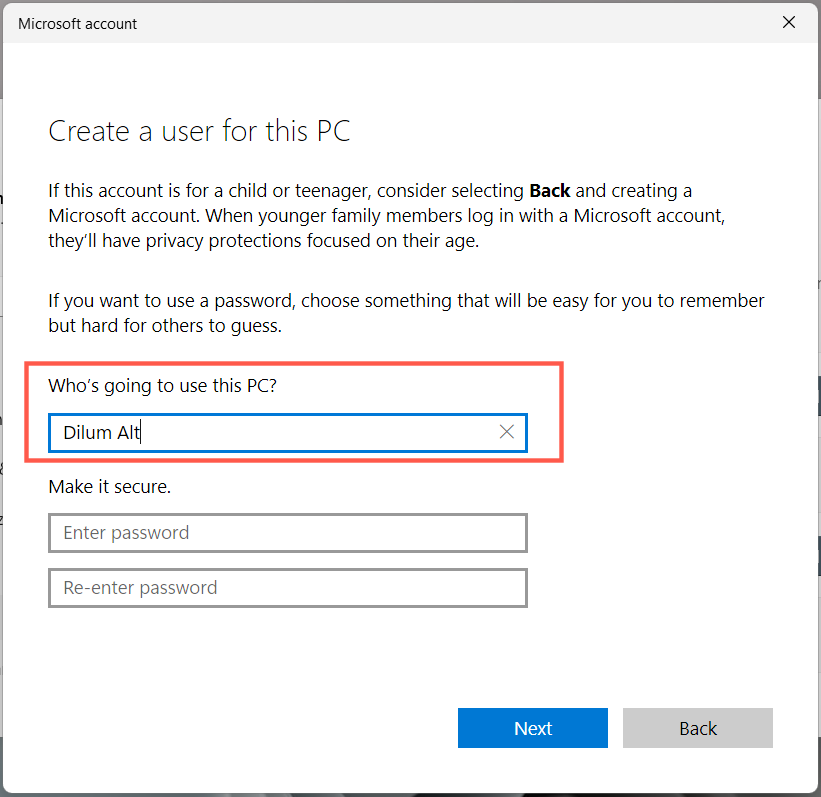Close the Microsoft account dialog
The image size is (821, 797).
click(789, 23)
